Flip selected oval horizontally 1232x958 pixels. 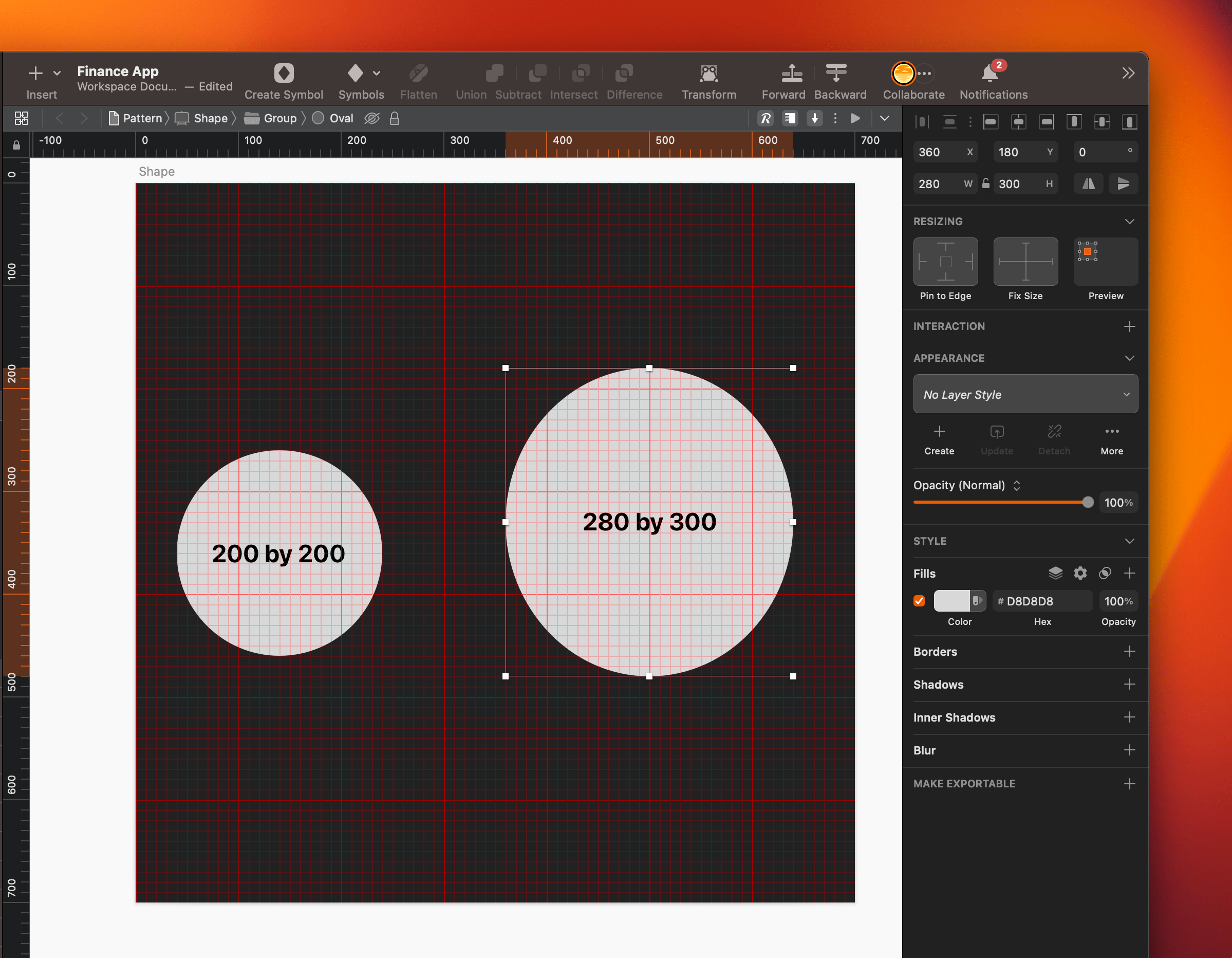pyautogui.click(x=1088, y=184)
